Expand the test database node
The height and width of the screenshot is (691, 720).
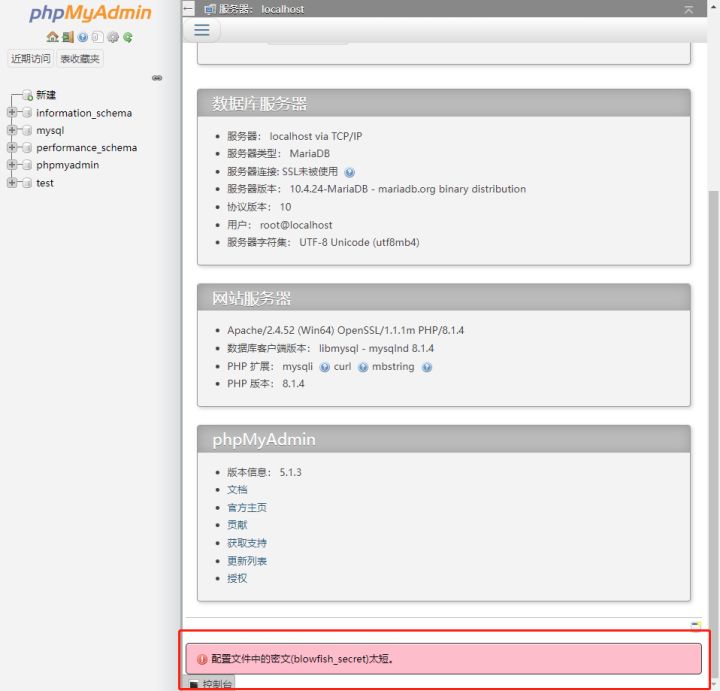tap(12, 183)
